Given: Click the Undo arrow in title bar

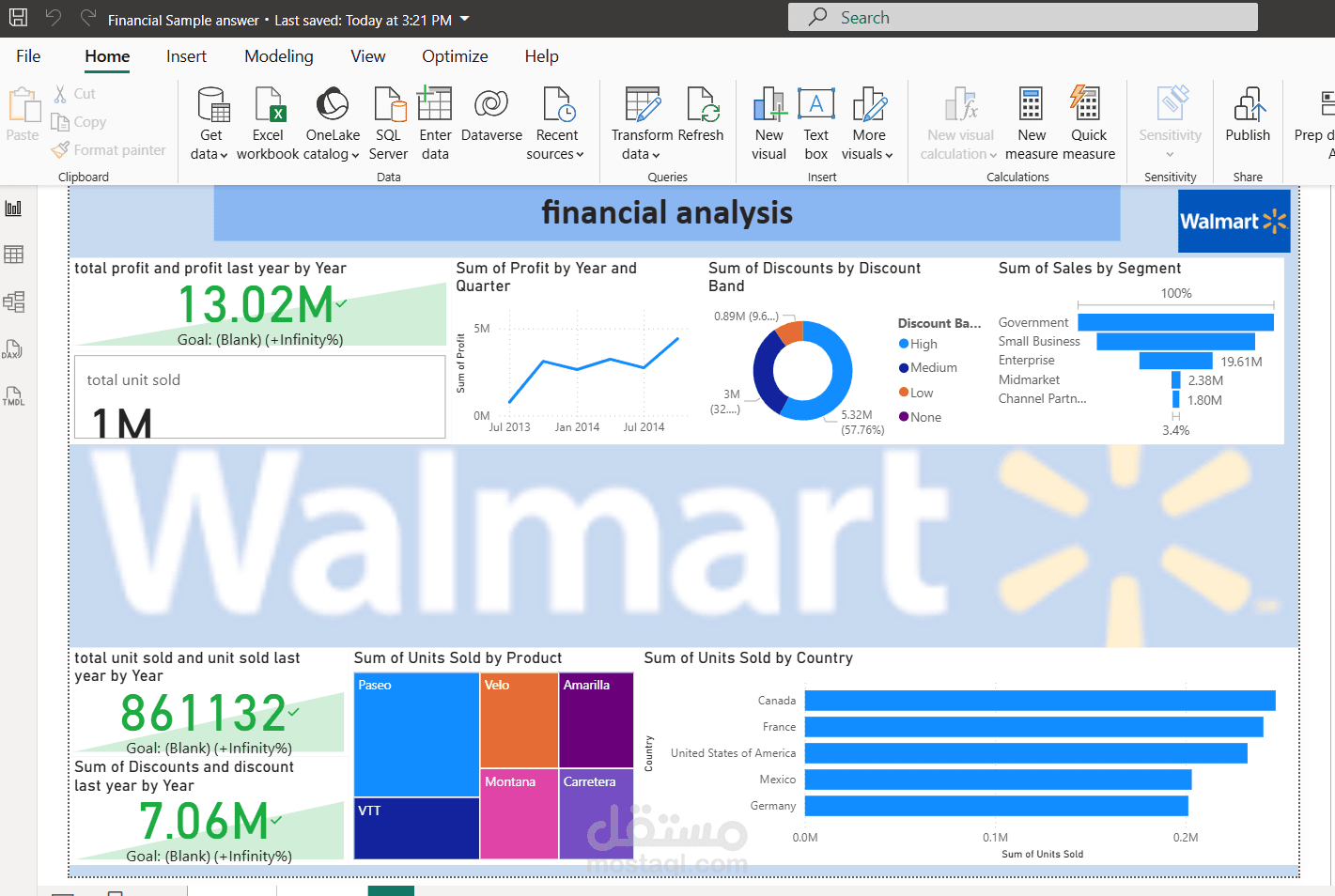Looking at the screenshot, I should pos(53,18).
